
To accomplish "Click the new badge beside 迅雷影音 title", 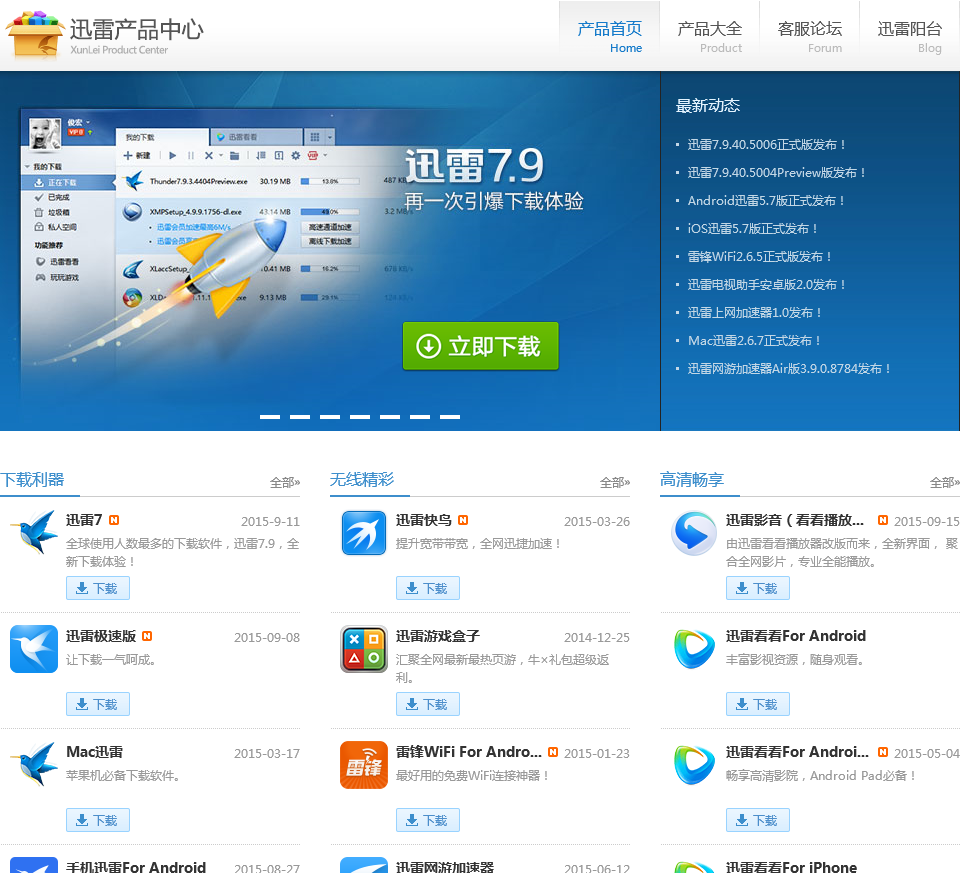I will (x=883, y=520).
